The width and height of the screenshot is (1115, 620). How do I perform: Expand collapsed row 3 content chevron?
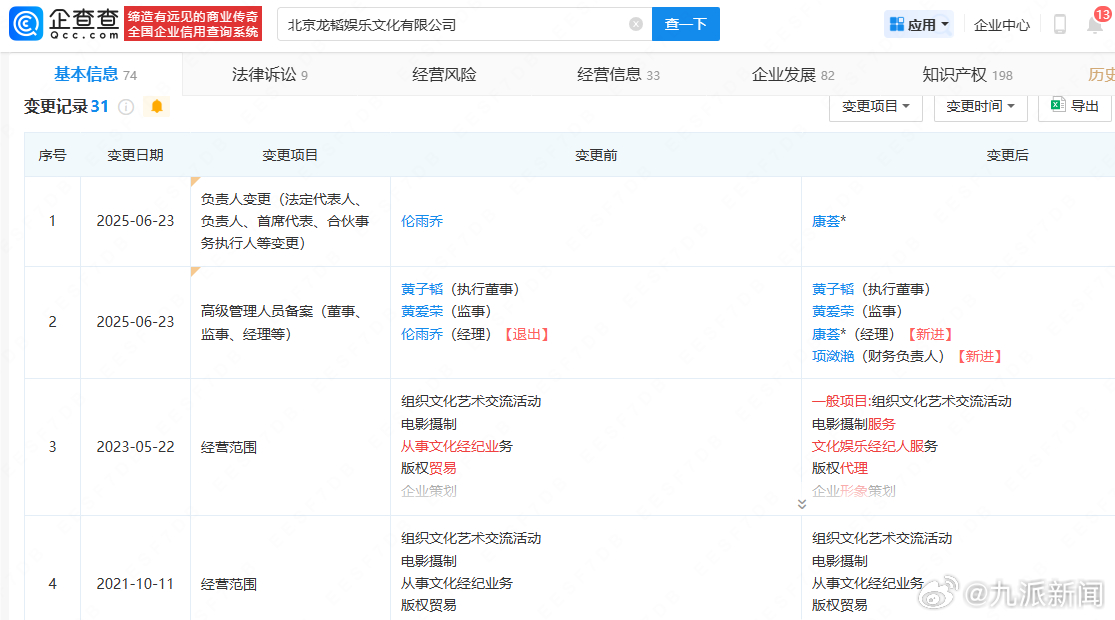(801, 504)
